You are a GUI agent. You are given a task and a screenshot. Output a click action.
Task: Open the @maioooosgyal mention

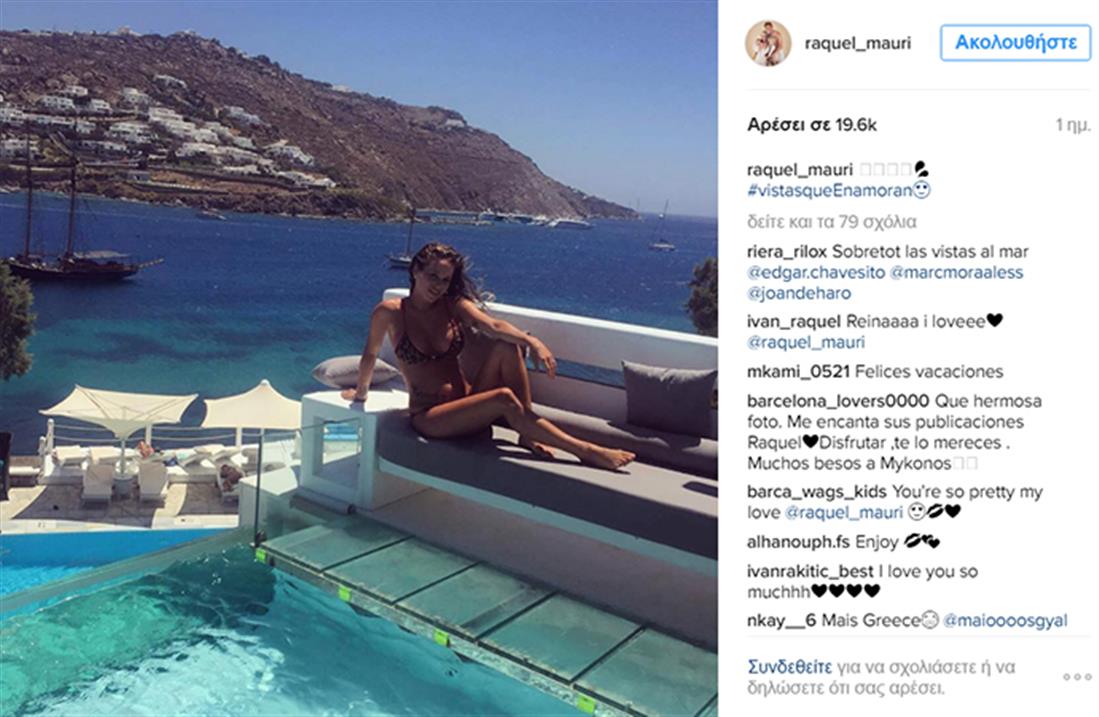point(1005,620)
